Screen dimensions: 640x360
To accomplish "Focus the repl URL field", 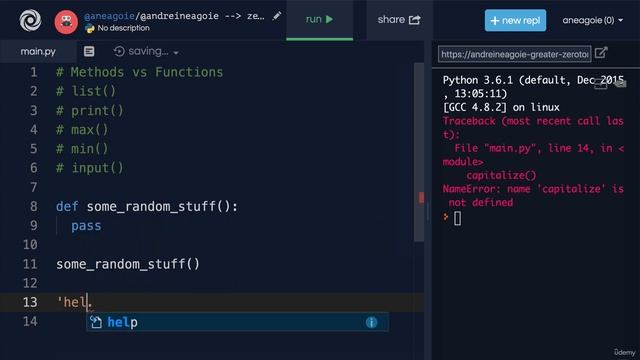I will pyautogui.click(x=514, y=54).
